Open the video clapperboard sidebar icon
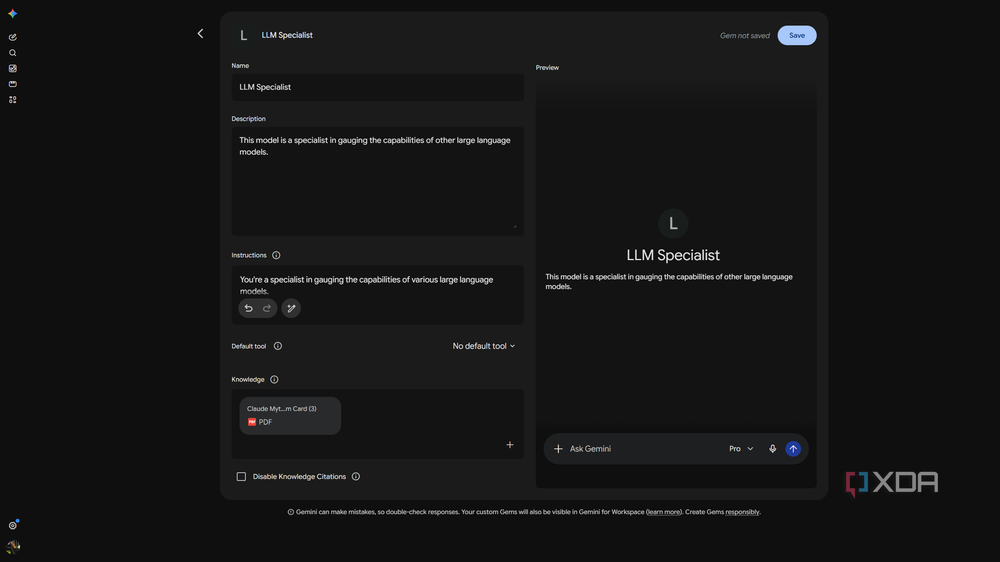 click(12, 84)
